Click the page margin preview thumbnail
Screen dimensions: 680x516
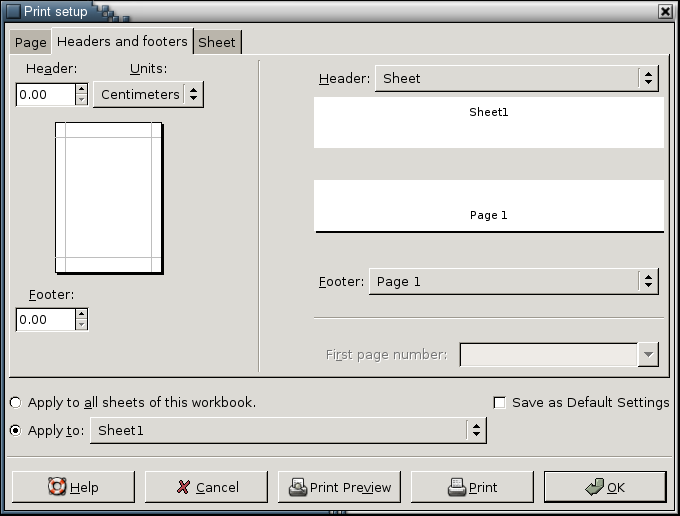(x=109, y=198)
